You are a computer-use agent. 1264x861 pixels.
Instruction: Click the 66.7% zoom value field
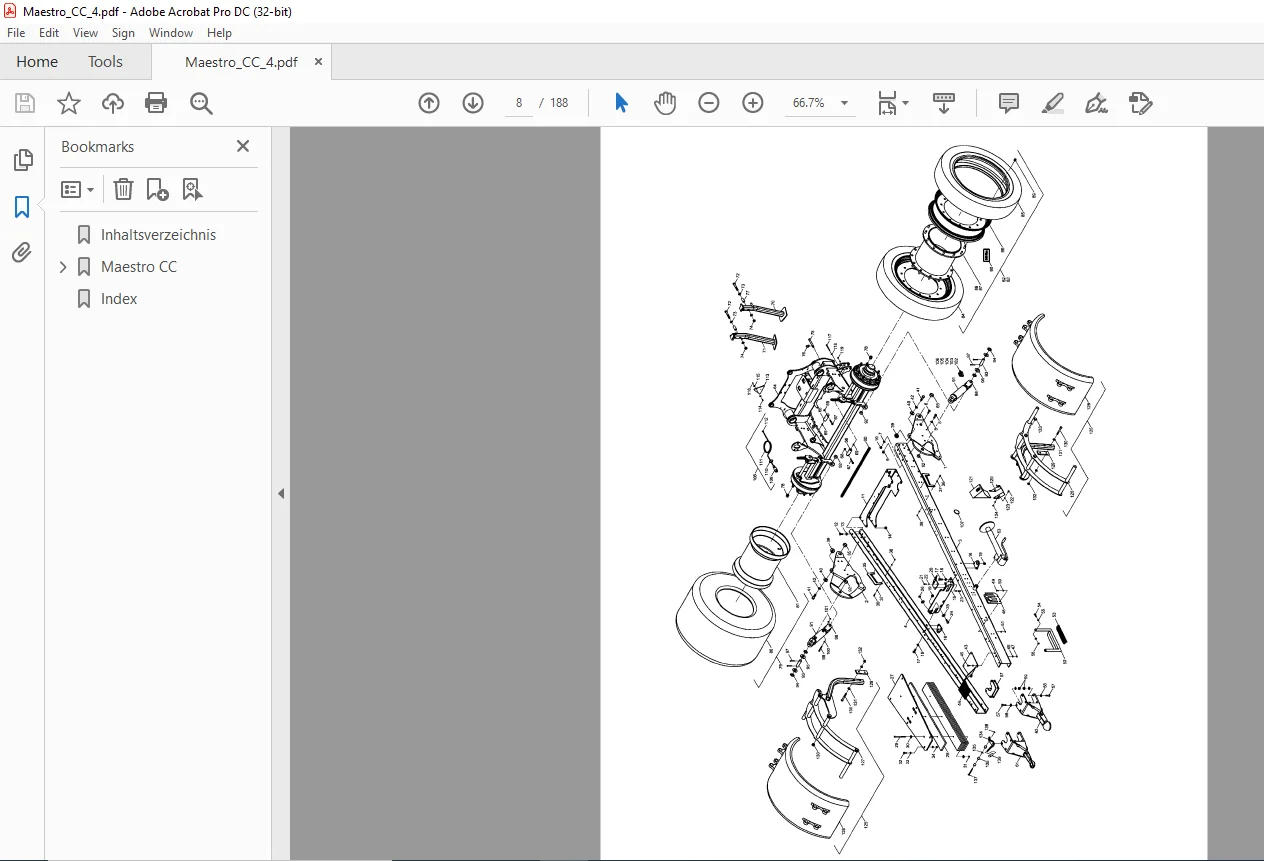[x=808, y=103]
